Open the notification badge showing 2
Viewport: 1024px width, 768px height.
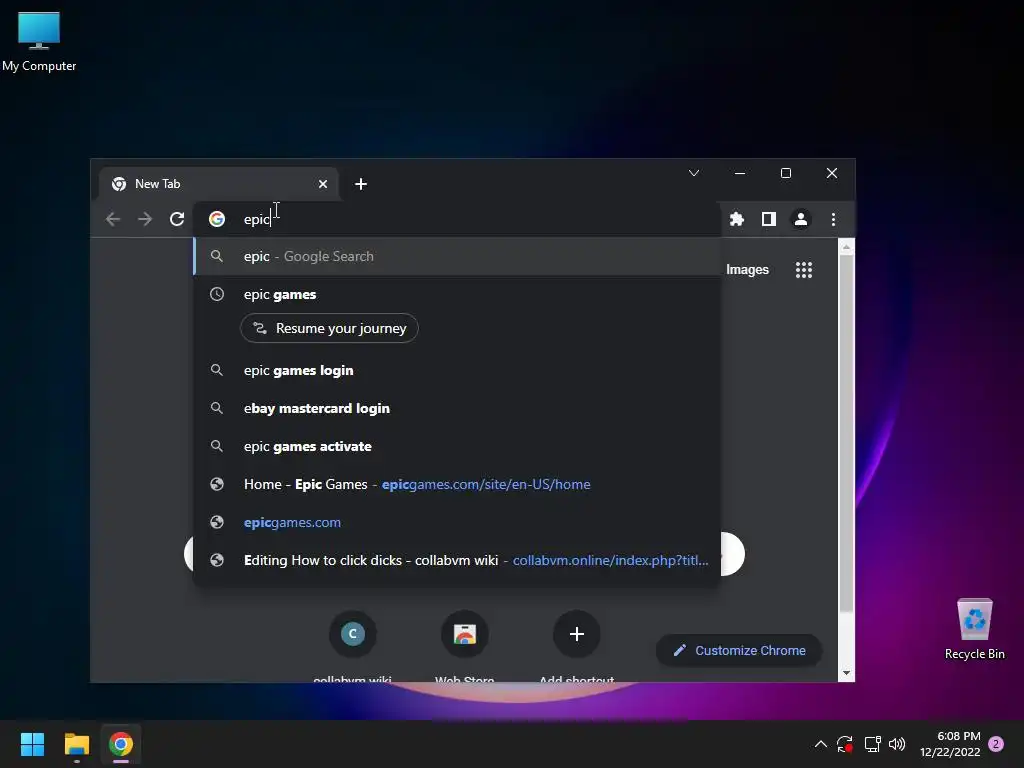(x=997, y=744)
